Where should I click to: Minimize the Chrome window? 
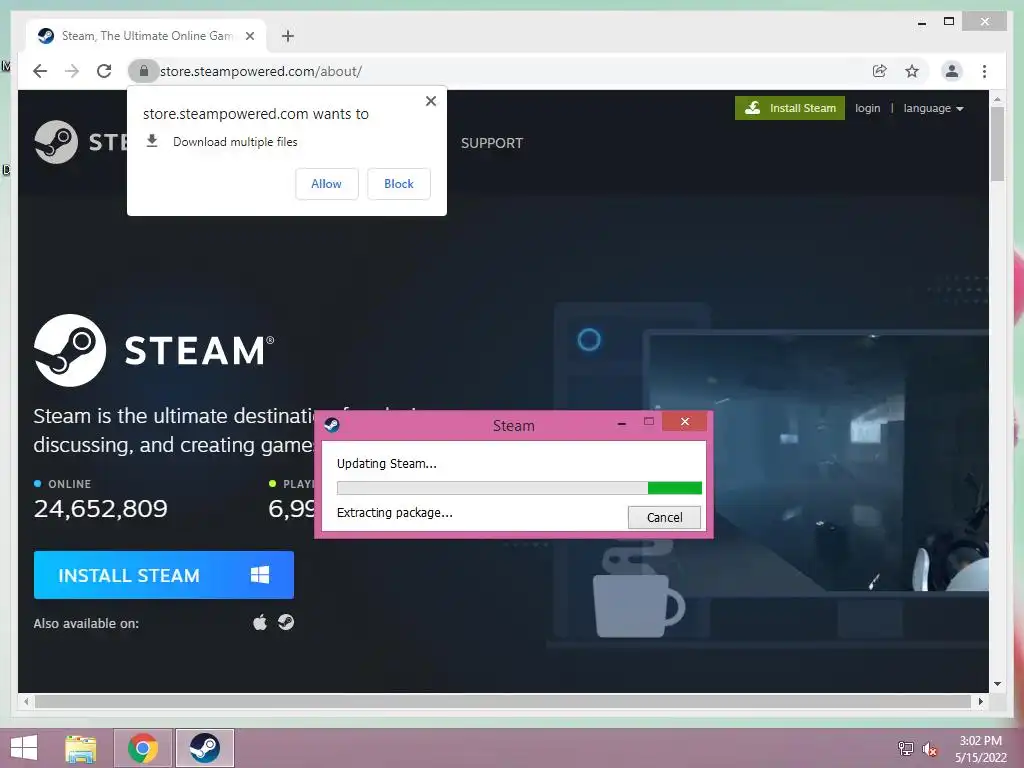click(922, 22)
